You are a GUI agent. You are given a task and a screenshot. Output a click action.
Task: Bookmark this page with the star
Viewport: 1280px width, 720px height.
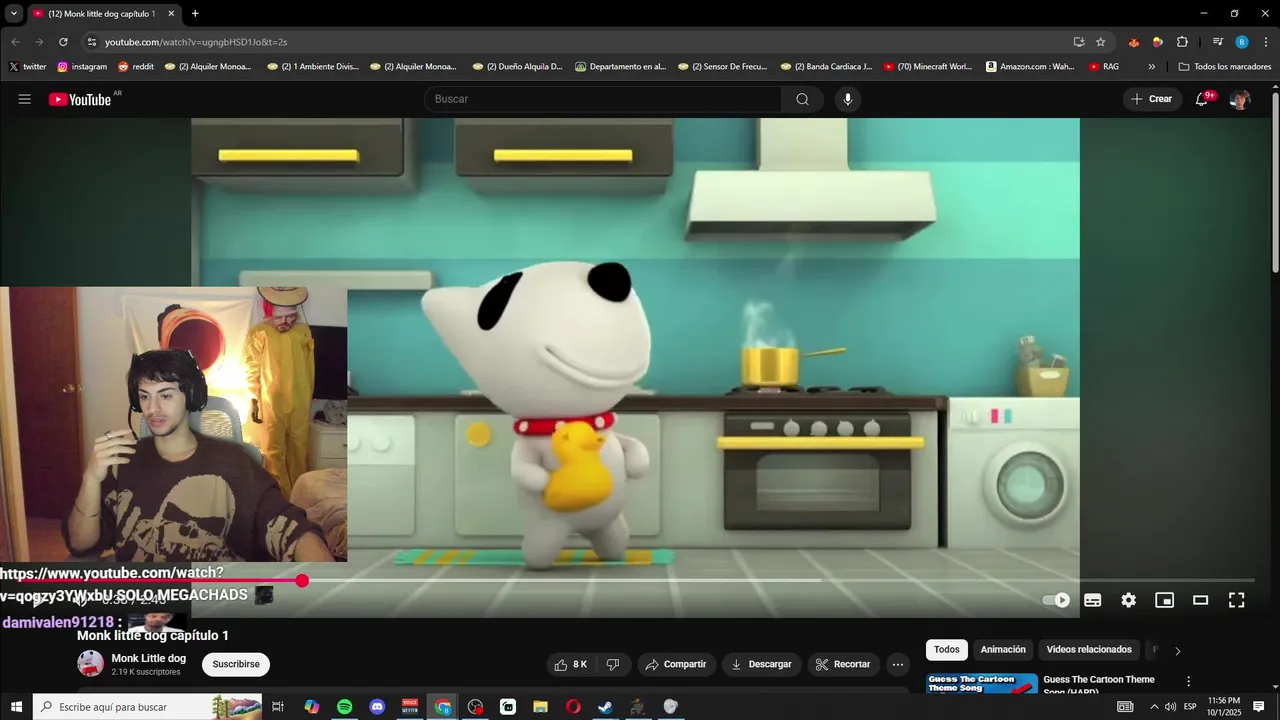click(x=1101, y=42)
